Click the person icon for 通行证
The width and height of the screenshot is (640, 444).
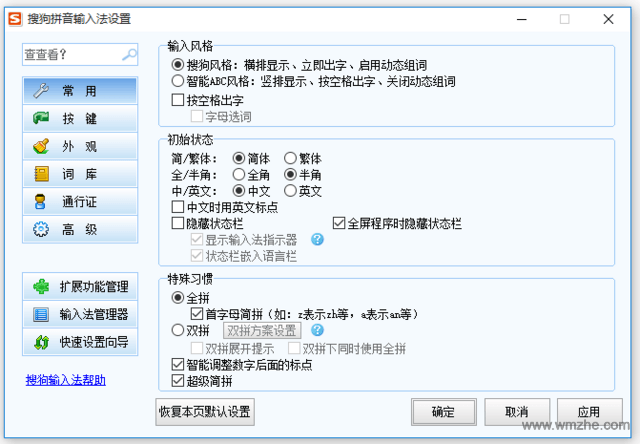[x=40, y=202]
